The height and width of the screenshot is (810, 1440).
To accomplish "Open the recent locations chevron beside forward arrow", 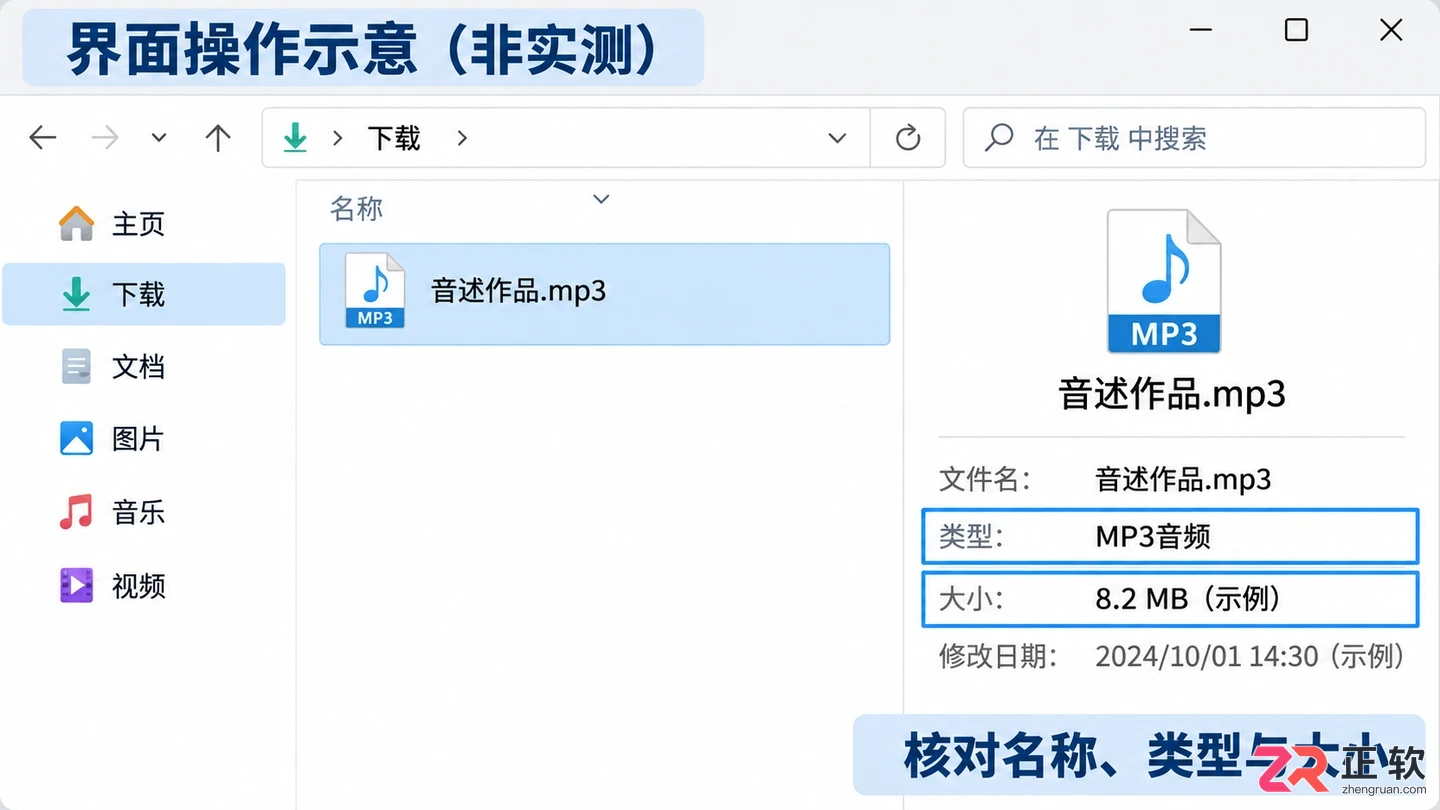I will 159,138.
